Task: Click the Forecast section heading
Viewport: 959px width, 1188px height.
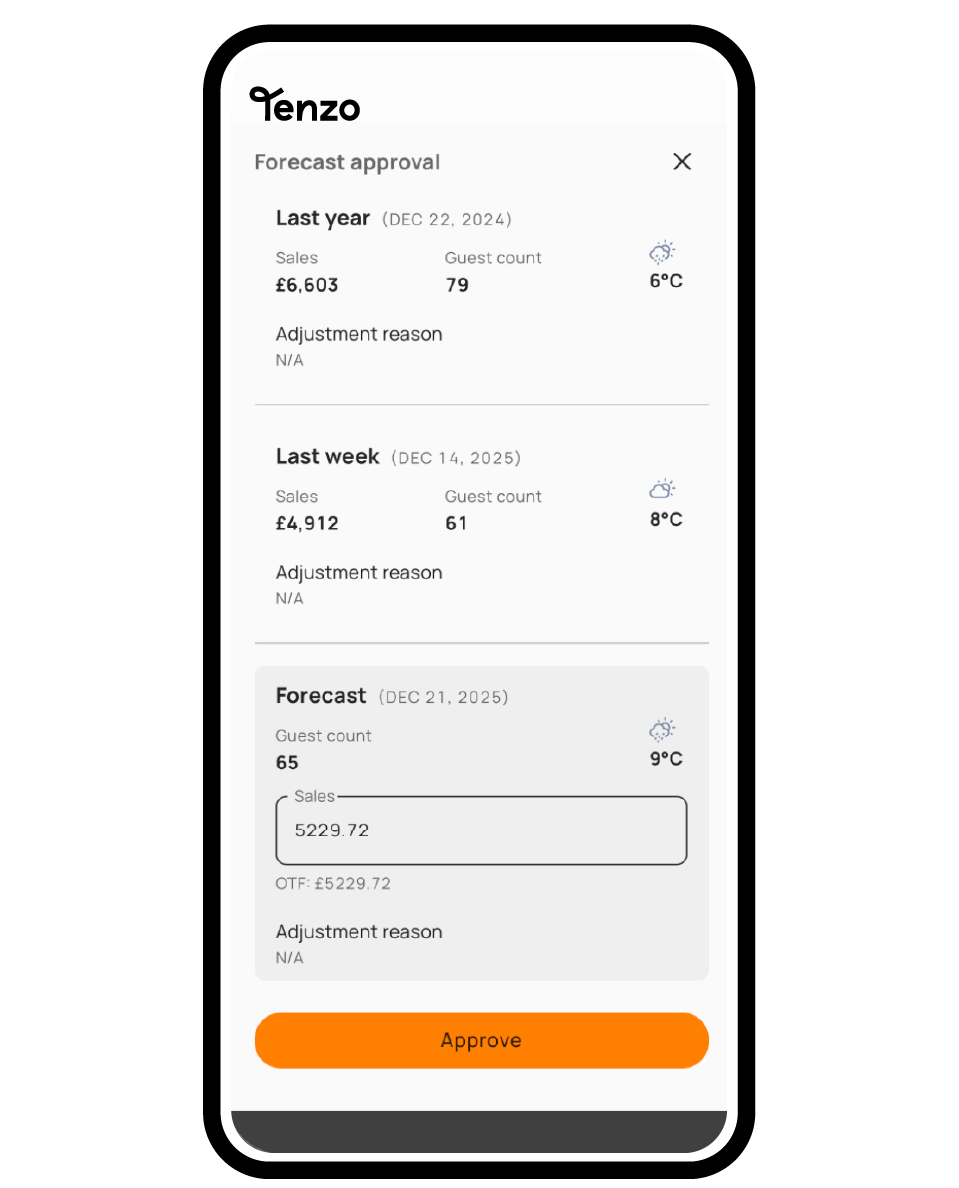Action: tap(321, 696)
